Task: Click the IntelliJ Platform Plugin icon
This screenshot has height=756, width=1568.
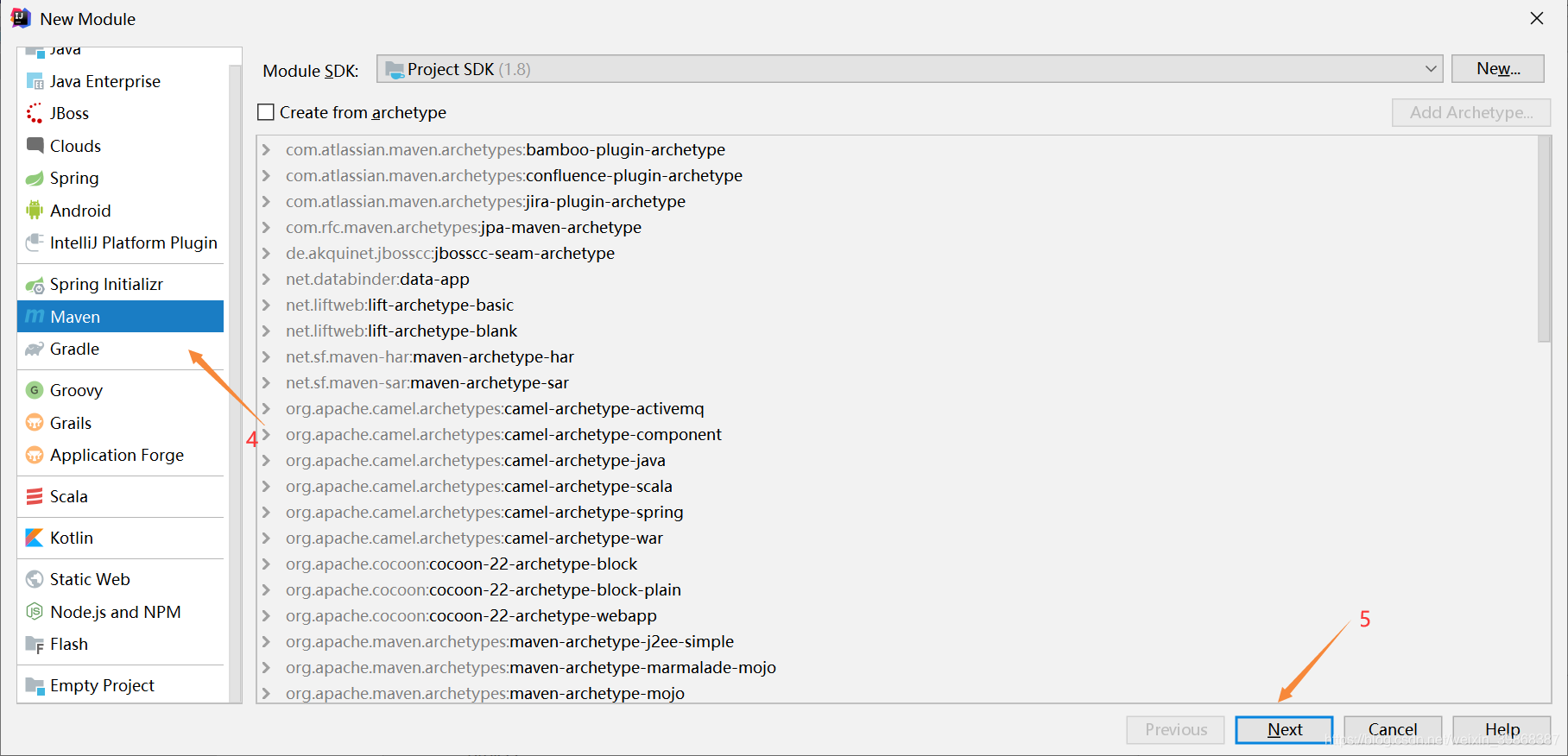Action: click(x=35, y=243)
